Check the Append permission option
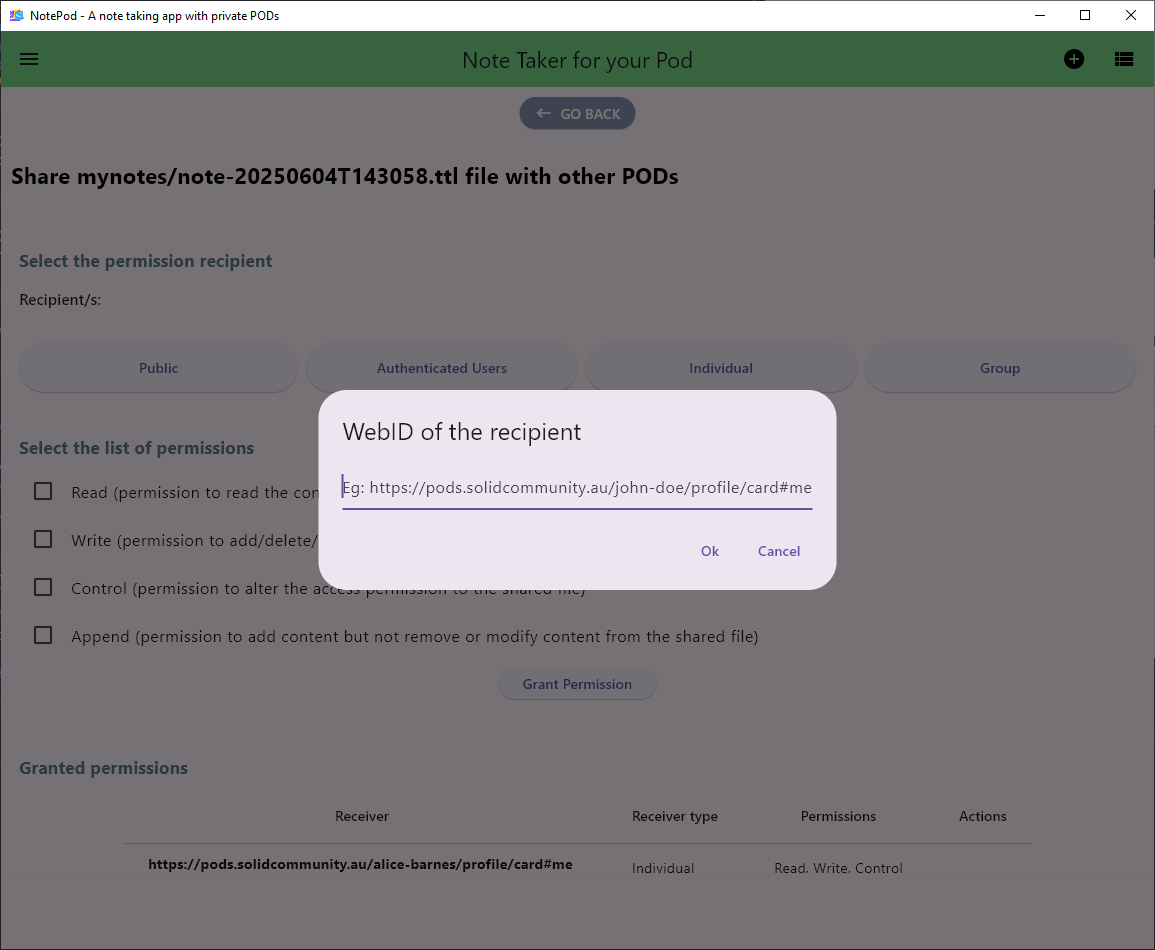This screenshot has height=950, width=1155. coord(42,635)
